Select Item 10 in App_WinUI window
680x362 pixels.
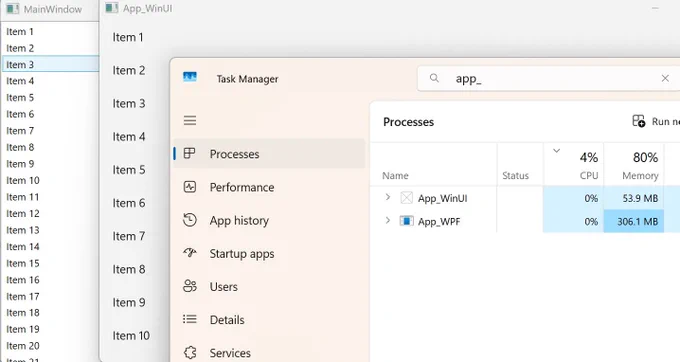(x=131, y=336)
